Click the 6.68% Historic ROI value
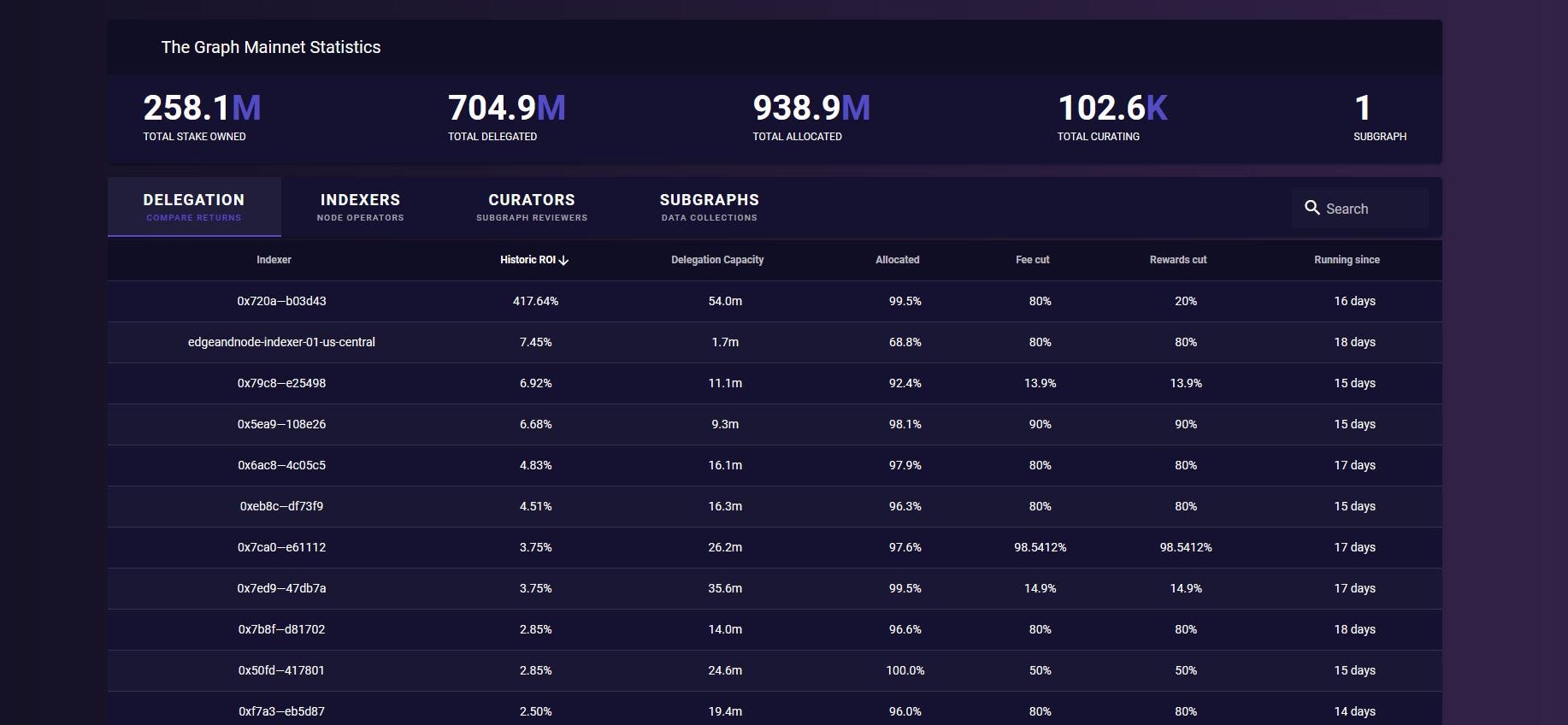This screenshot has height=725, width=1568. click(535, 424)
